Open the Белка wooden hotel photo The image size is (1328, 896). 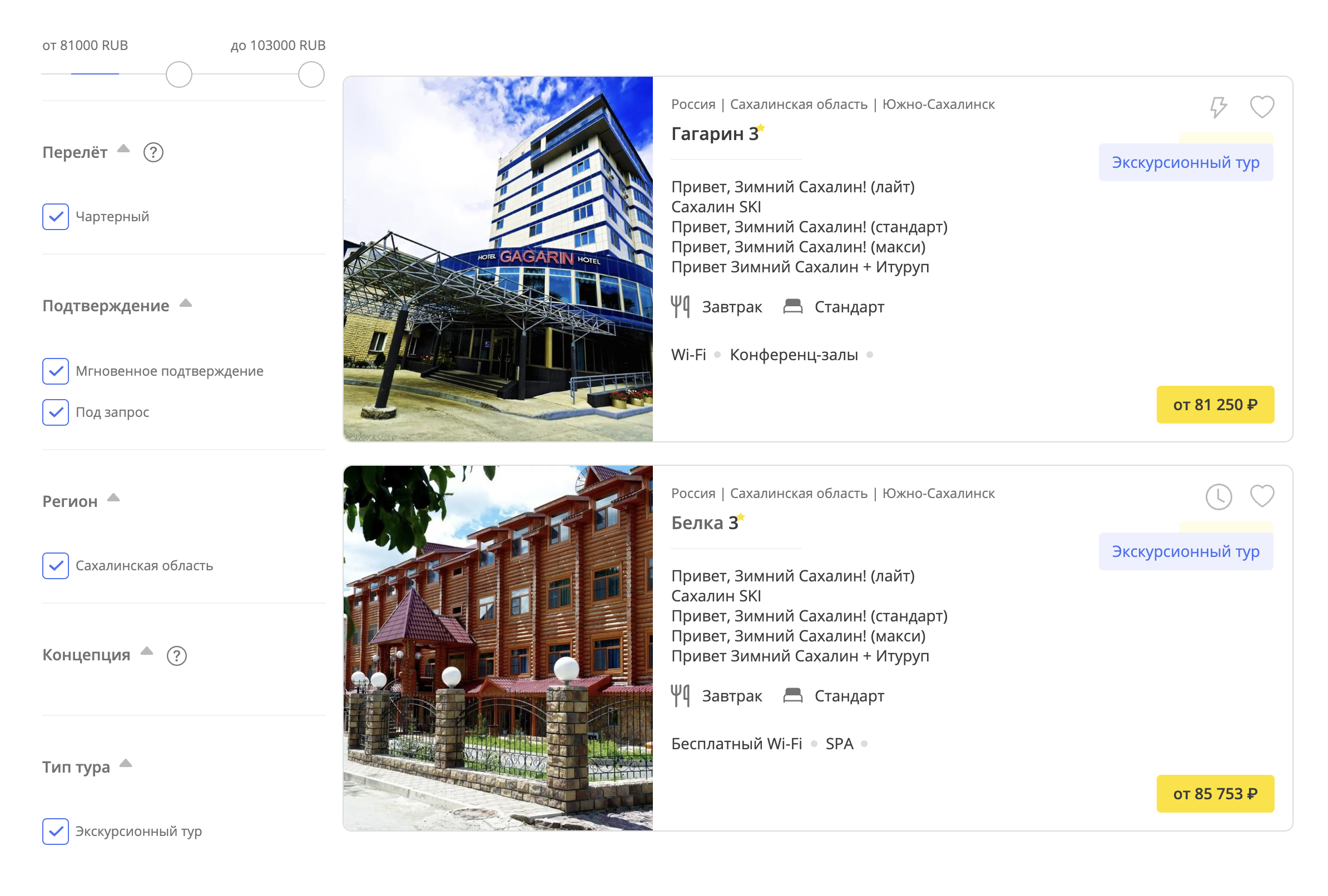pyautogui.click(x=498, y=648)
